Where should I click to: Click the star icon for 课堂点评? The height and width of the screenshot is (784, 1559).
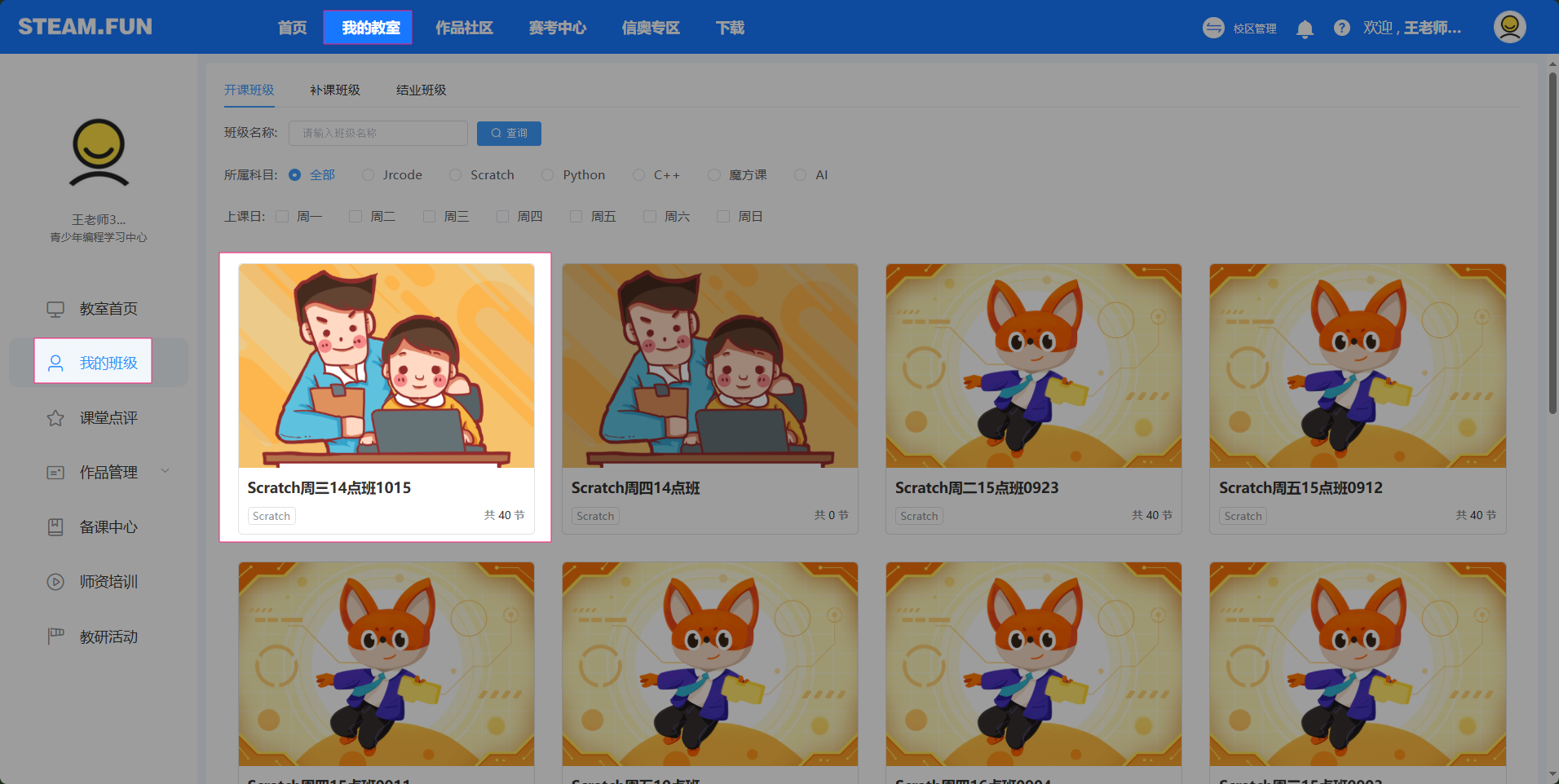click(55, 418)
